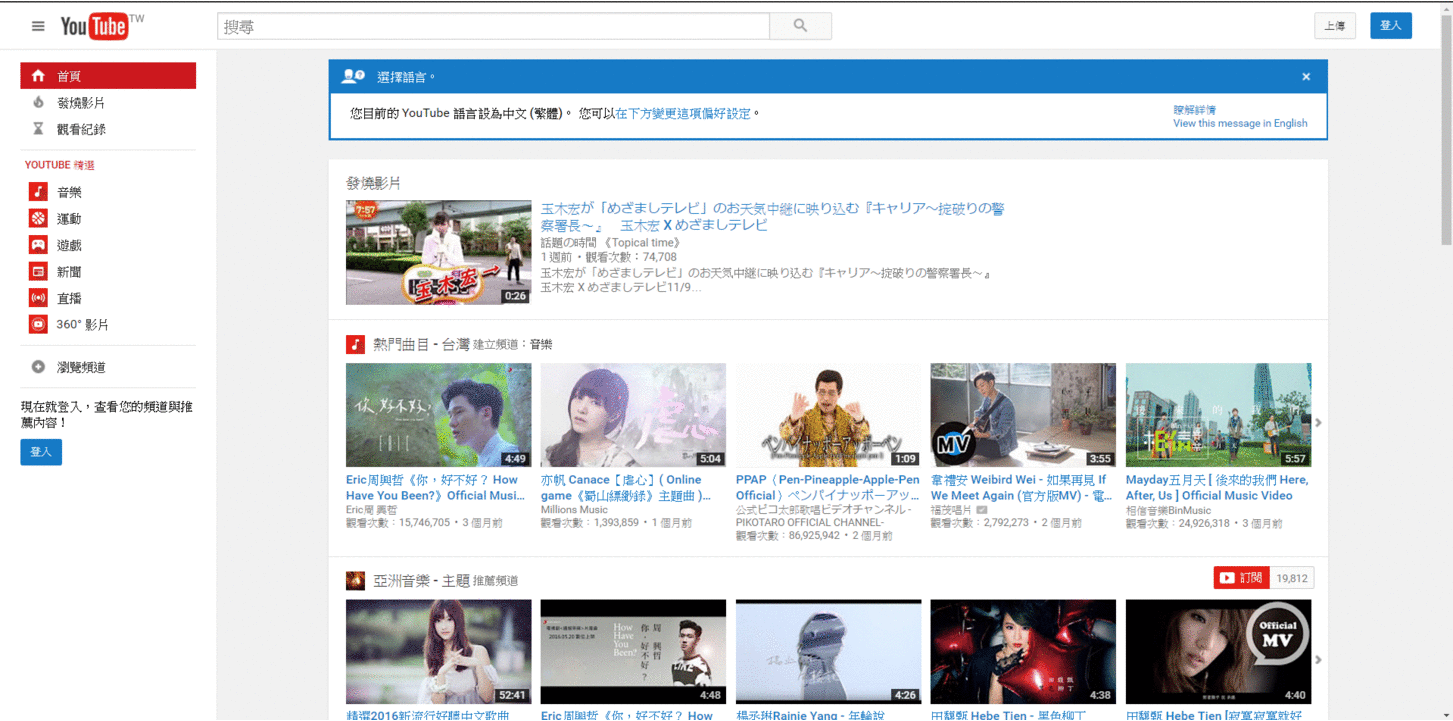Click the 上傳 upload button
This screenshot has width=1453, height=721.
(1335, 26)
